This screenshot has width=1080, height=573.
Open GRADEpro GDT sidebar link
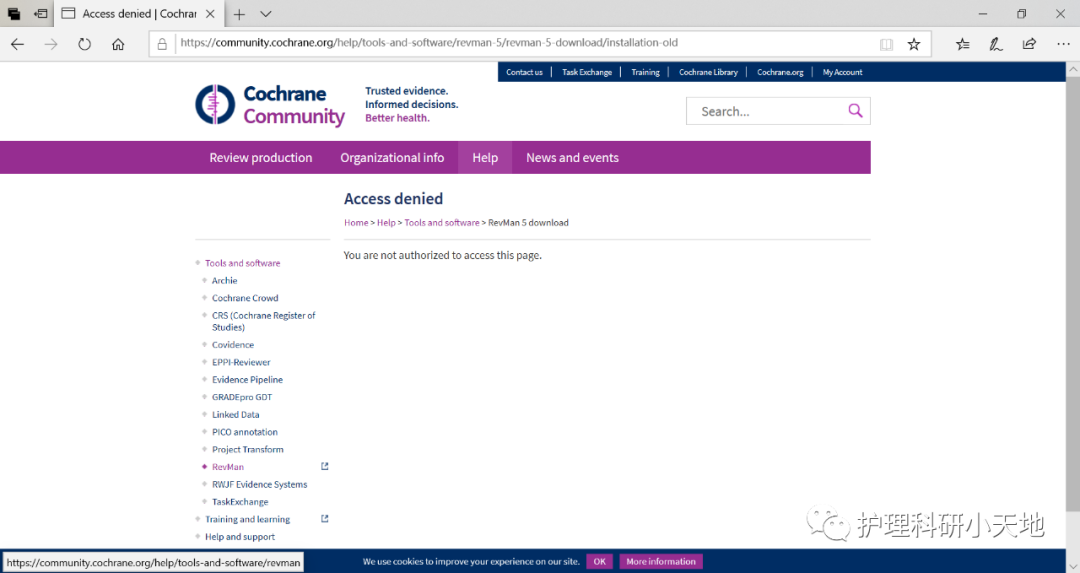tap(242, 397)
